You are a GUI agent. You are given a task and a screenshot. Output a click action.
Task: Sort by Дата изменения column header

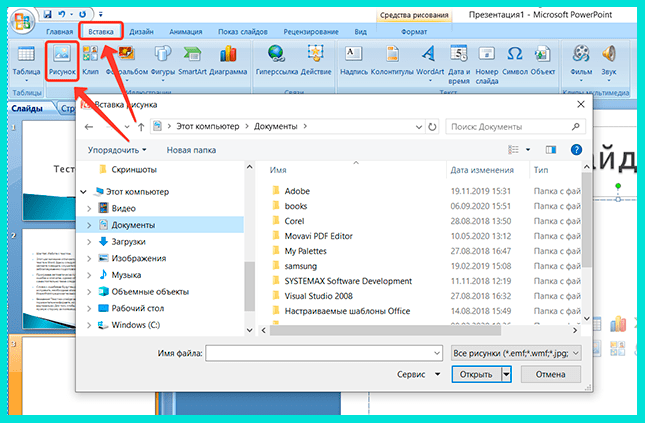482,170
